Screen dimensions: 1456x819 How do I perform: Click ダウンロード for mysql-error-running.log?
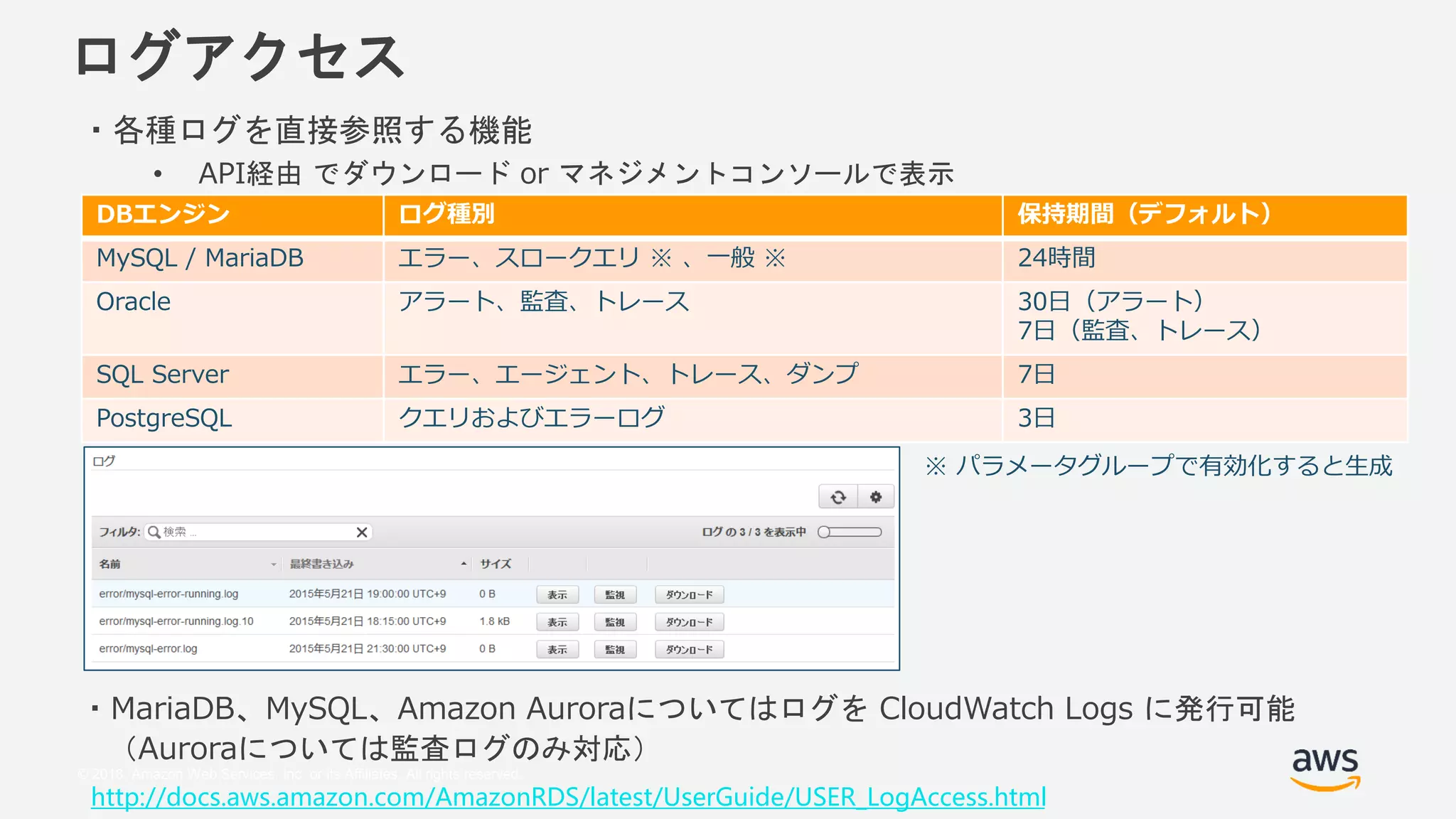(689, 594)
